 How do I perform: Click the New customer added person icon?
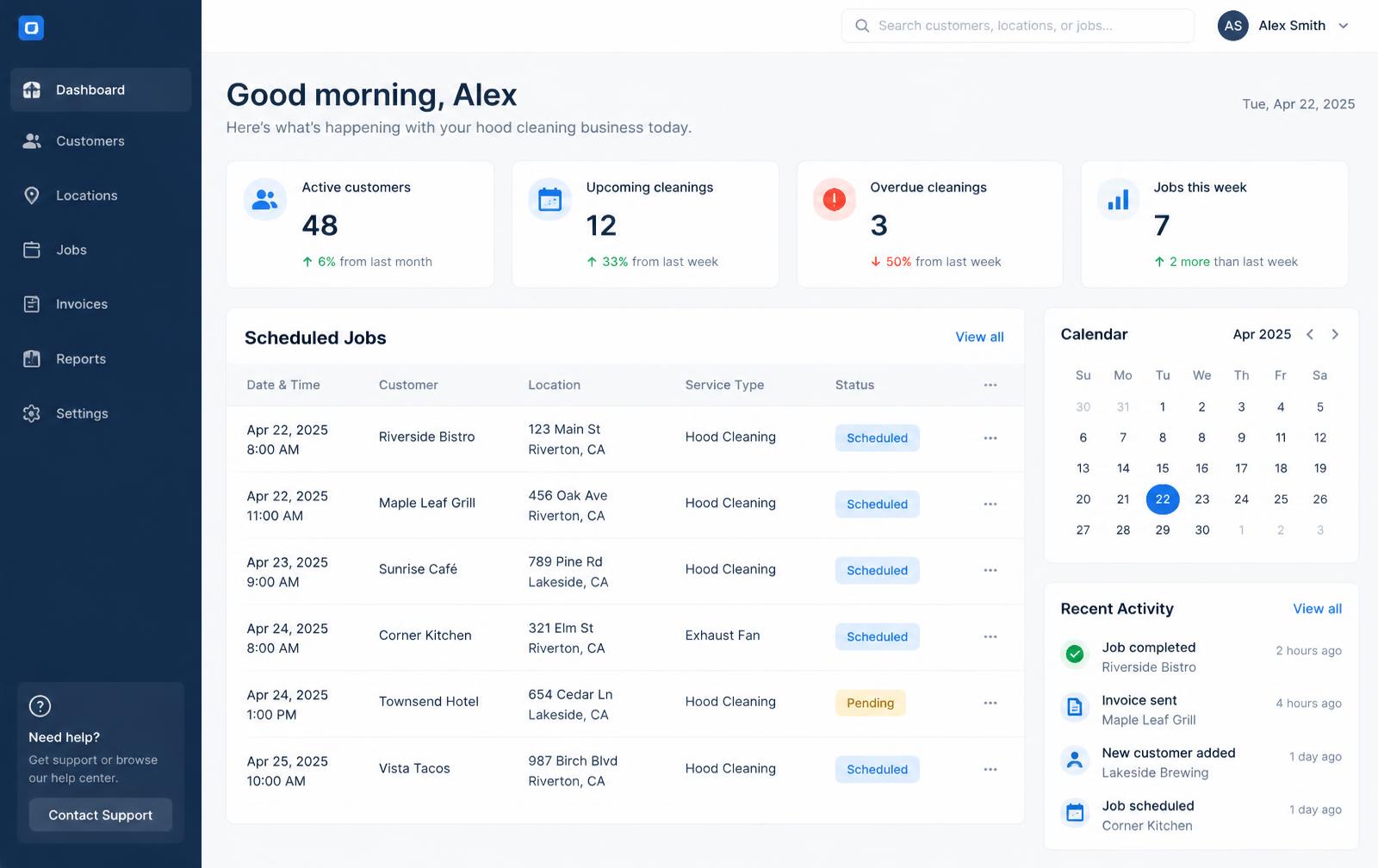pyautogui.click(x=1075, y=759)
